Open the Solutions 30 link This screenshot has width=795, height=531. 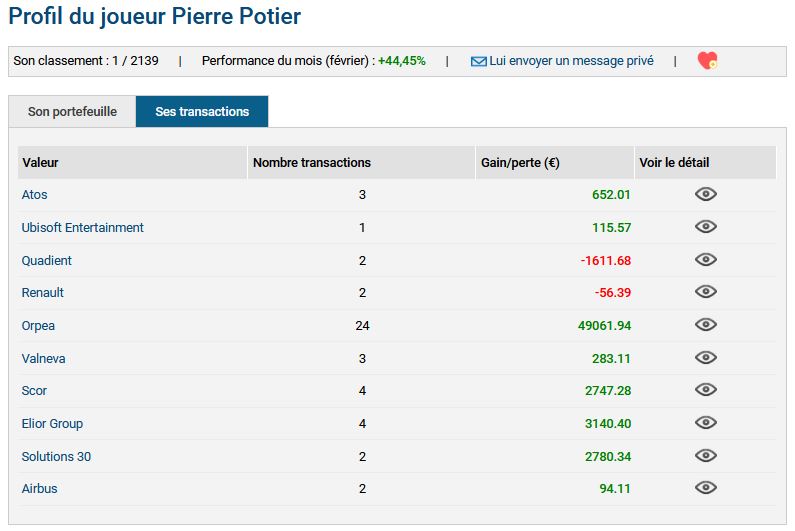coord(56,457)
